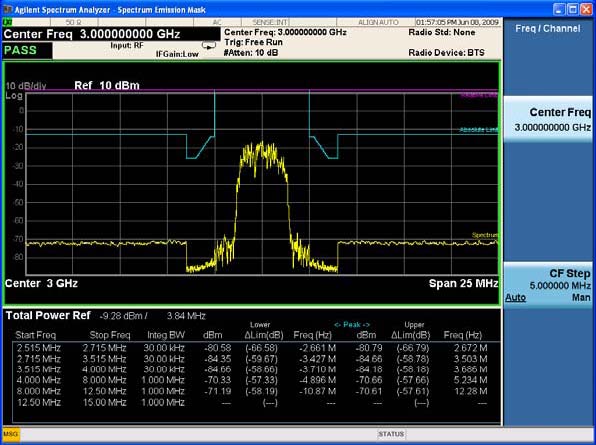Click the Span 25 MHz label
Image resolution: width=596 pixels, height=445 pixels.
click(x=463, y=283)
